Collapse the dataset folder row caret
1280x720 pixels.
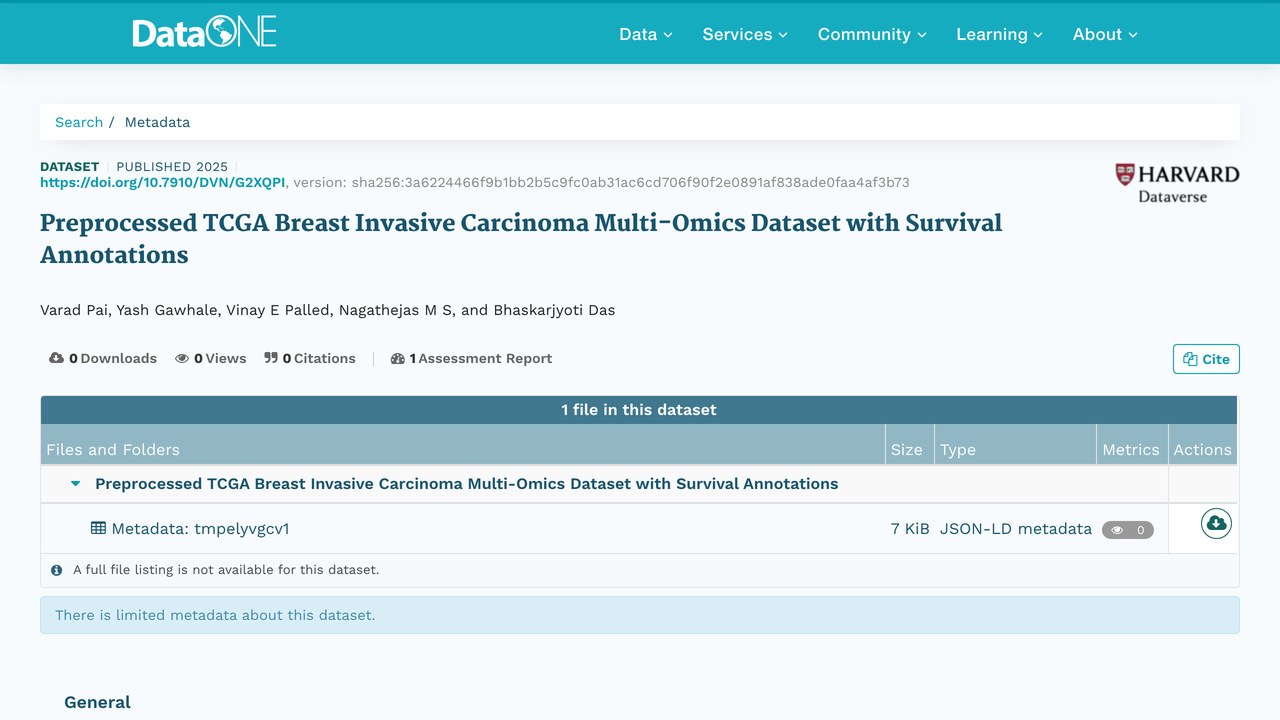pos(75,484)
